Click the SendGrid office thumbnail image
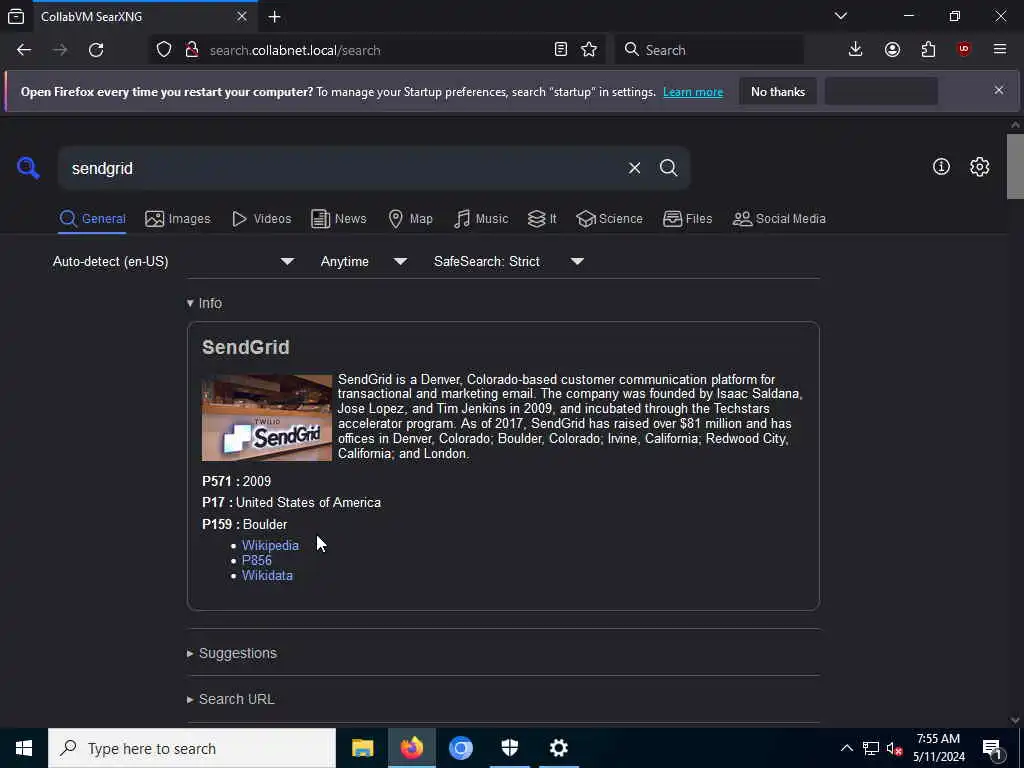Screen dimensions: 1024x768 coord(266,417)
